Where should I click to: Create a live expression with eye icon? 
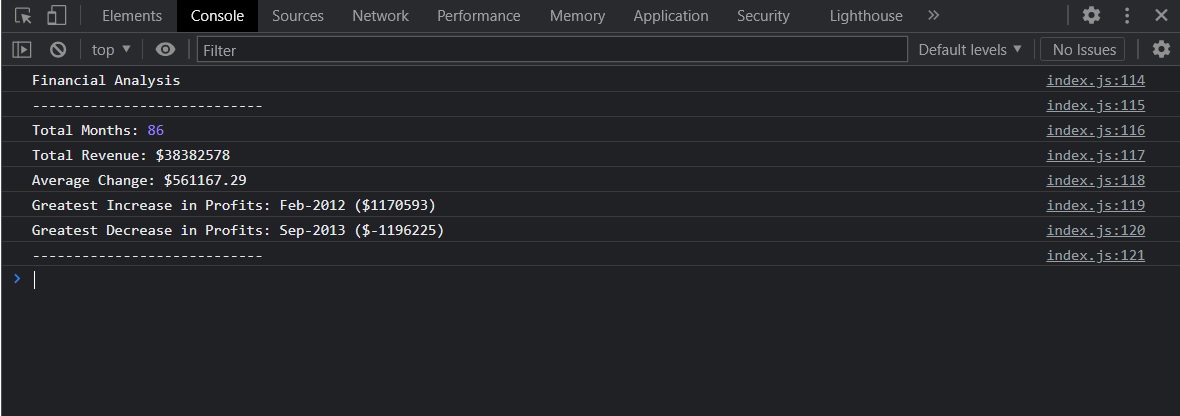pyautogui.click(x=166, y=49)
